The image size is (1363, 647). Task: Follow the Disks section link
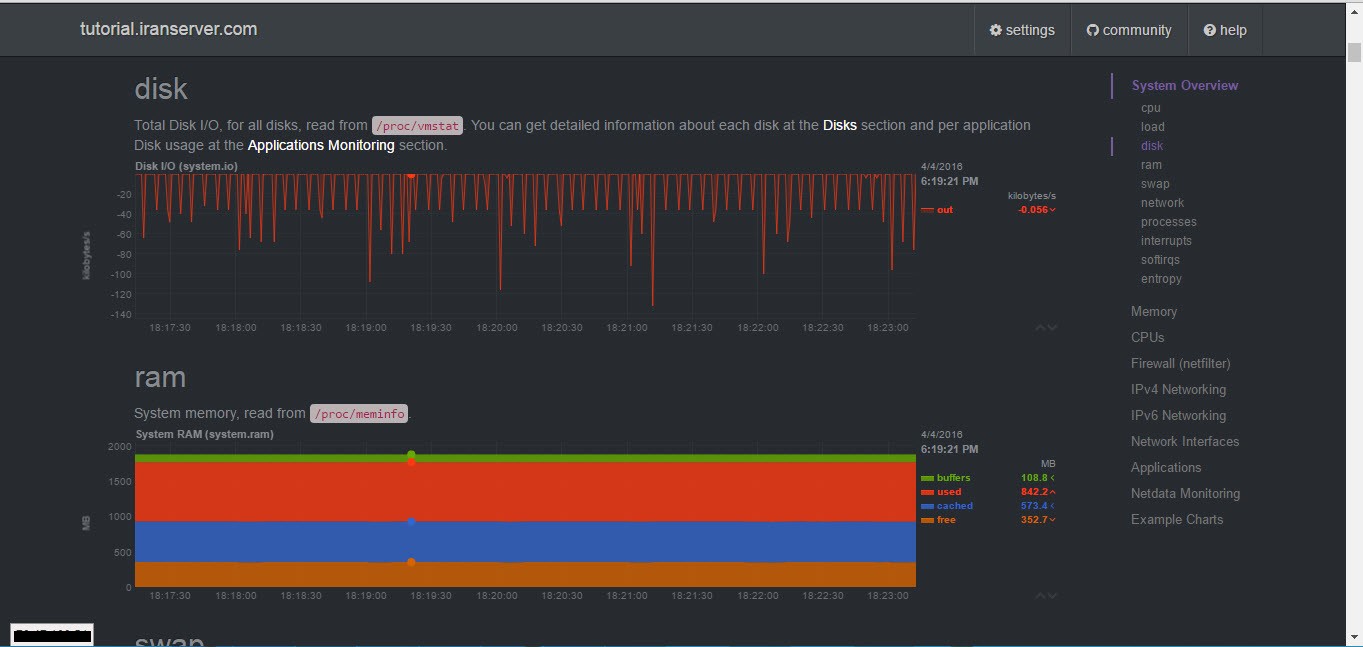point(839,126)
